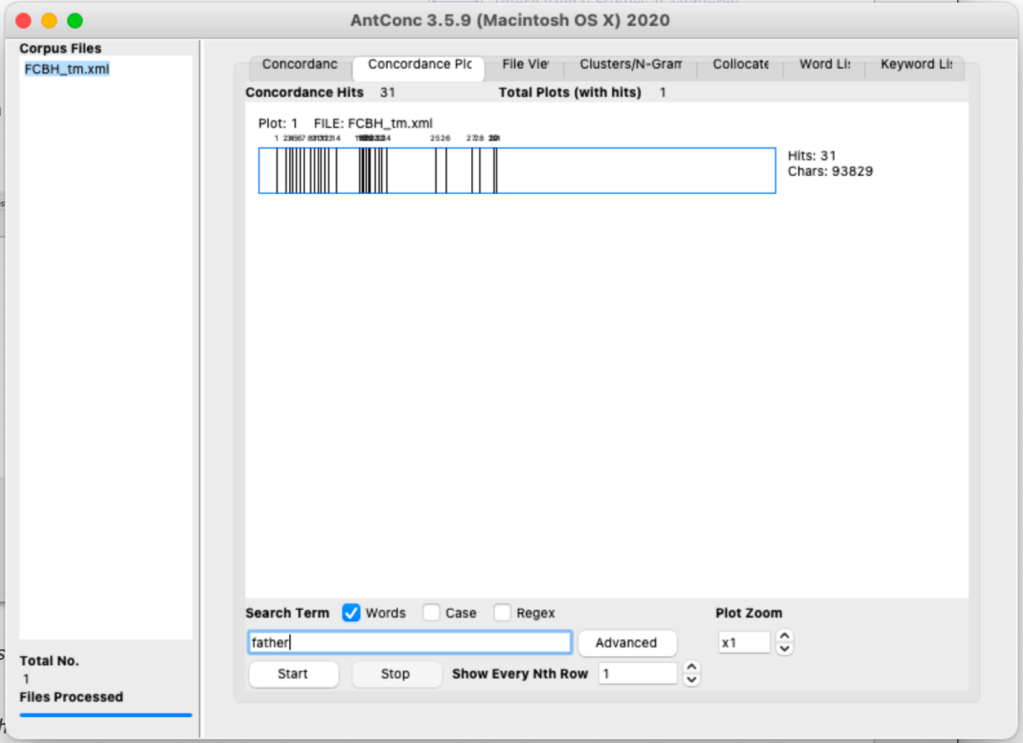Image resolution: width=1023 pixels, height=743 pixels.
Task: Click the Stop button
Action: click(x=395, y=674)
